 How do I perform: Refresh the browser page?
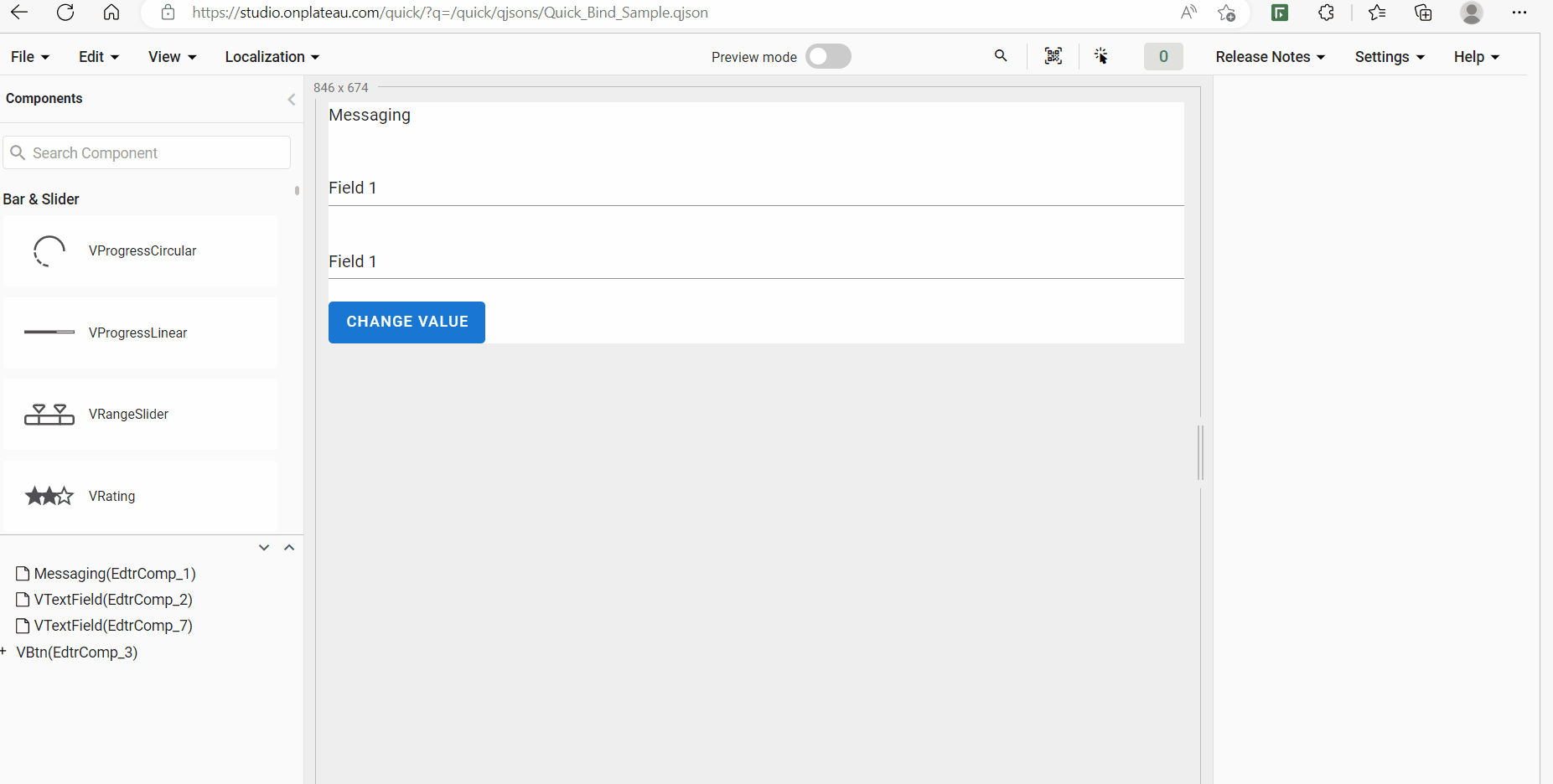tap(65, 13)
